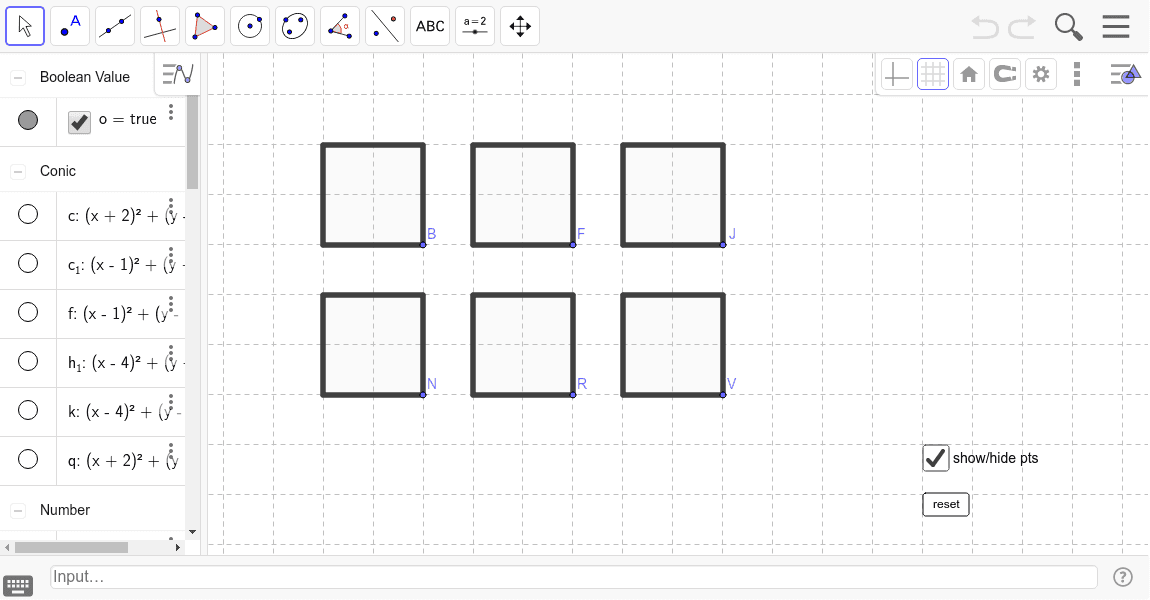Toggle grid display in style bar
The height and width of the screenshot is (600, 1150).
pyautogui.click(x=933, y=74)
